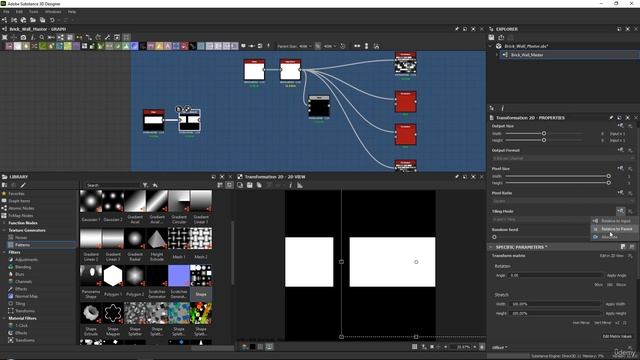Image resolution: width=640 pixels, height=360 pixels.
Task: Click the Edit in 2D View button
Action: (611, 256)
